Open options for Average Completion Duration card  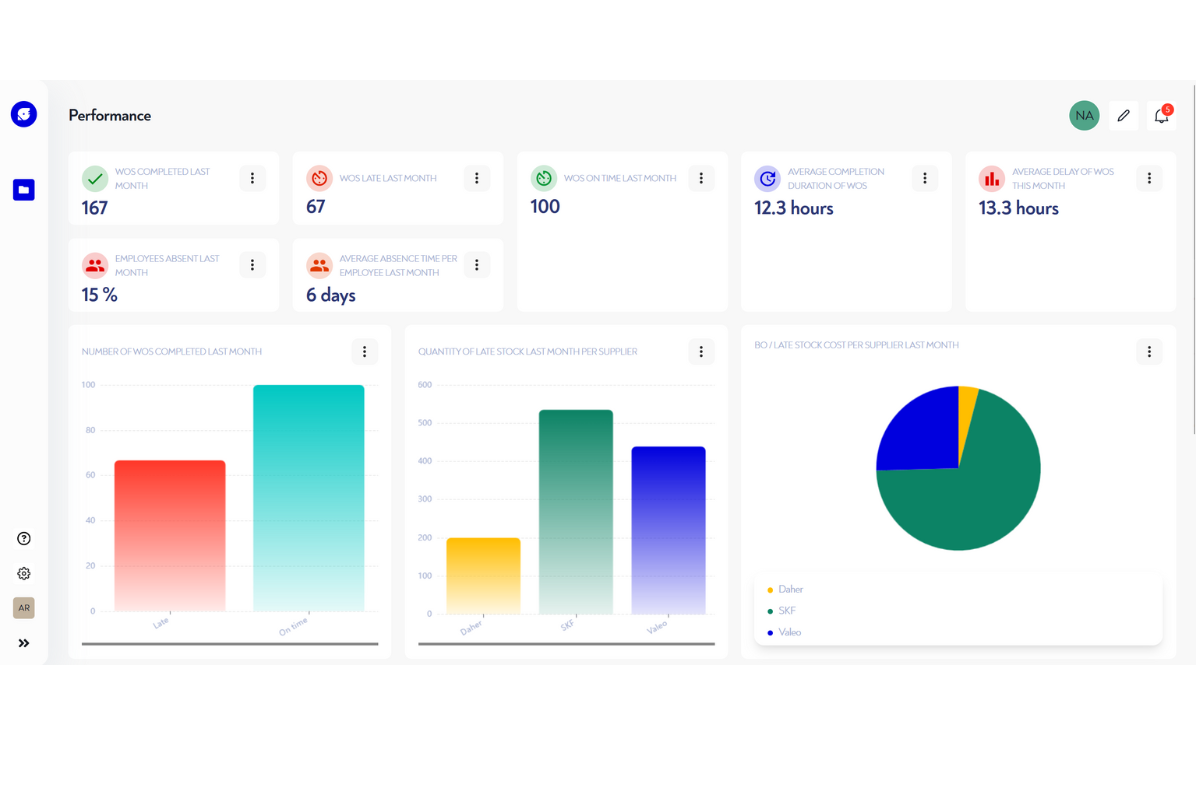pos(925,178)
